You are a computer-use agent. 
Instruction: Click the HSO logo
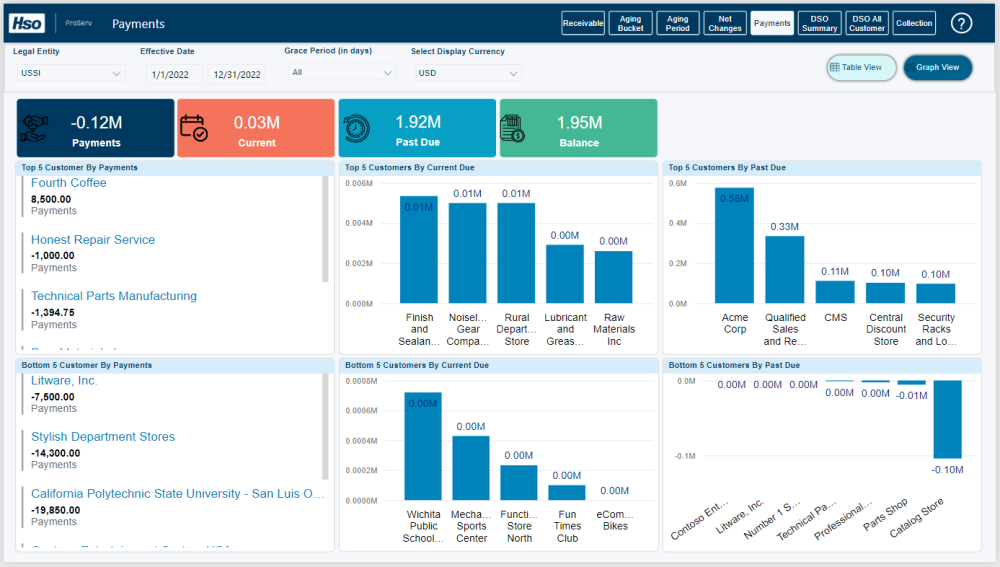27,23
